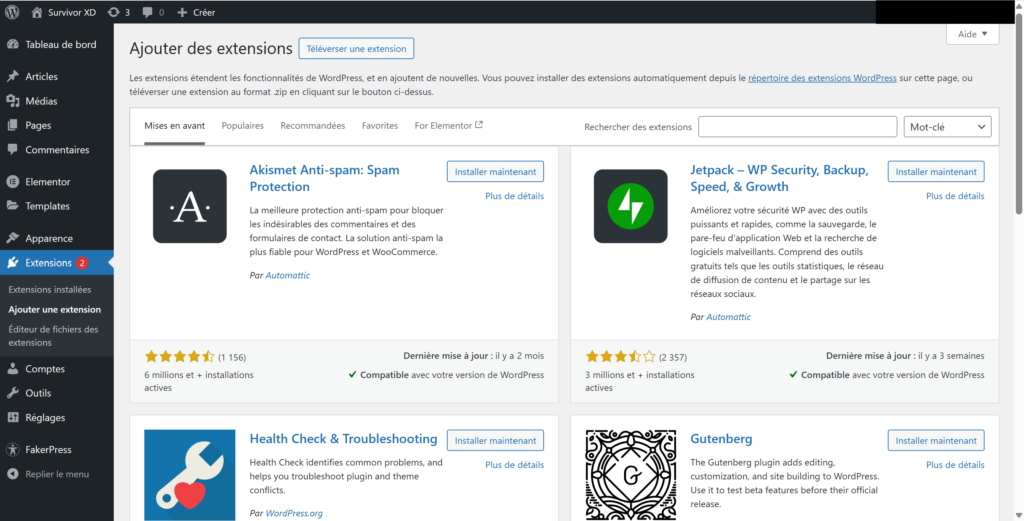Open the Créer new content menu
1024x521 pixels.
point(195,12)
